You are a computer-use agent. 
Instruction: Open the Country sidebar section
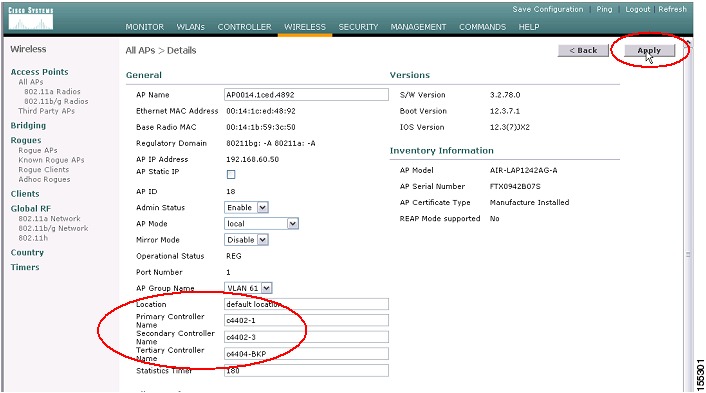[x=27, y=253]
